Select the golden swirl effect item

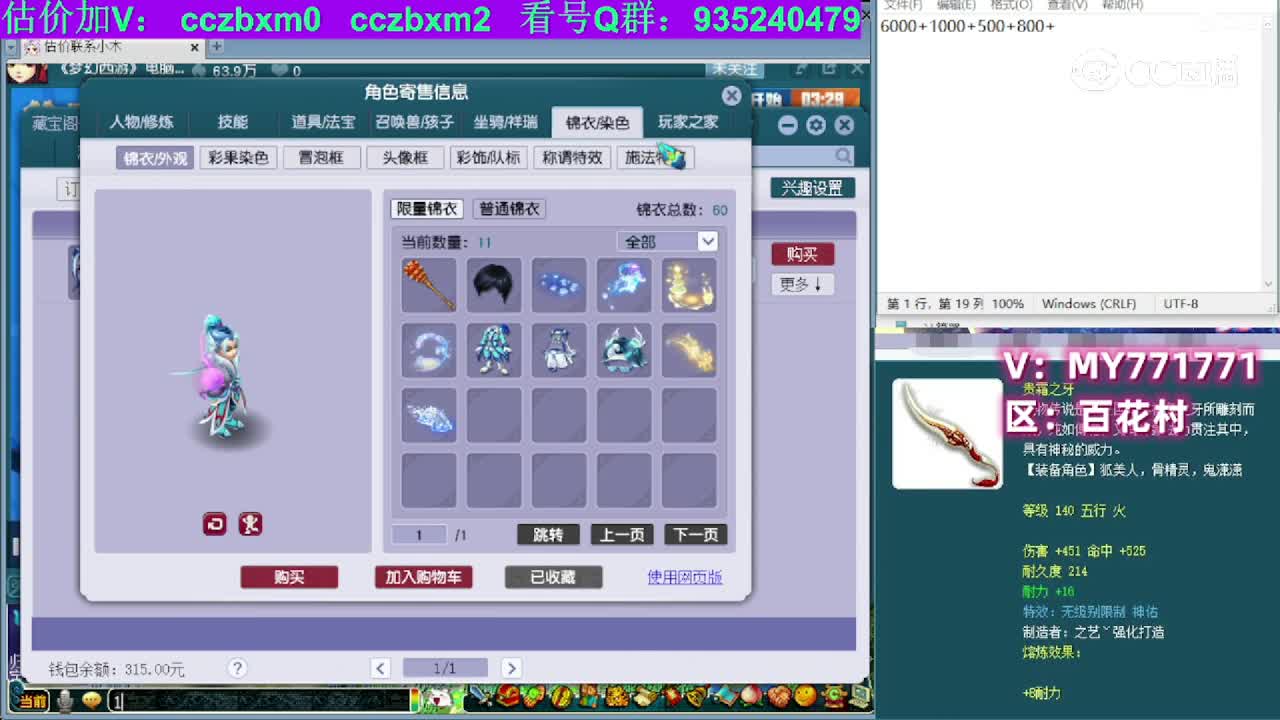pos(689,285)
